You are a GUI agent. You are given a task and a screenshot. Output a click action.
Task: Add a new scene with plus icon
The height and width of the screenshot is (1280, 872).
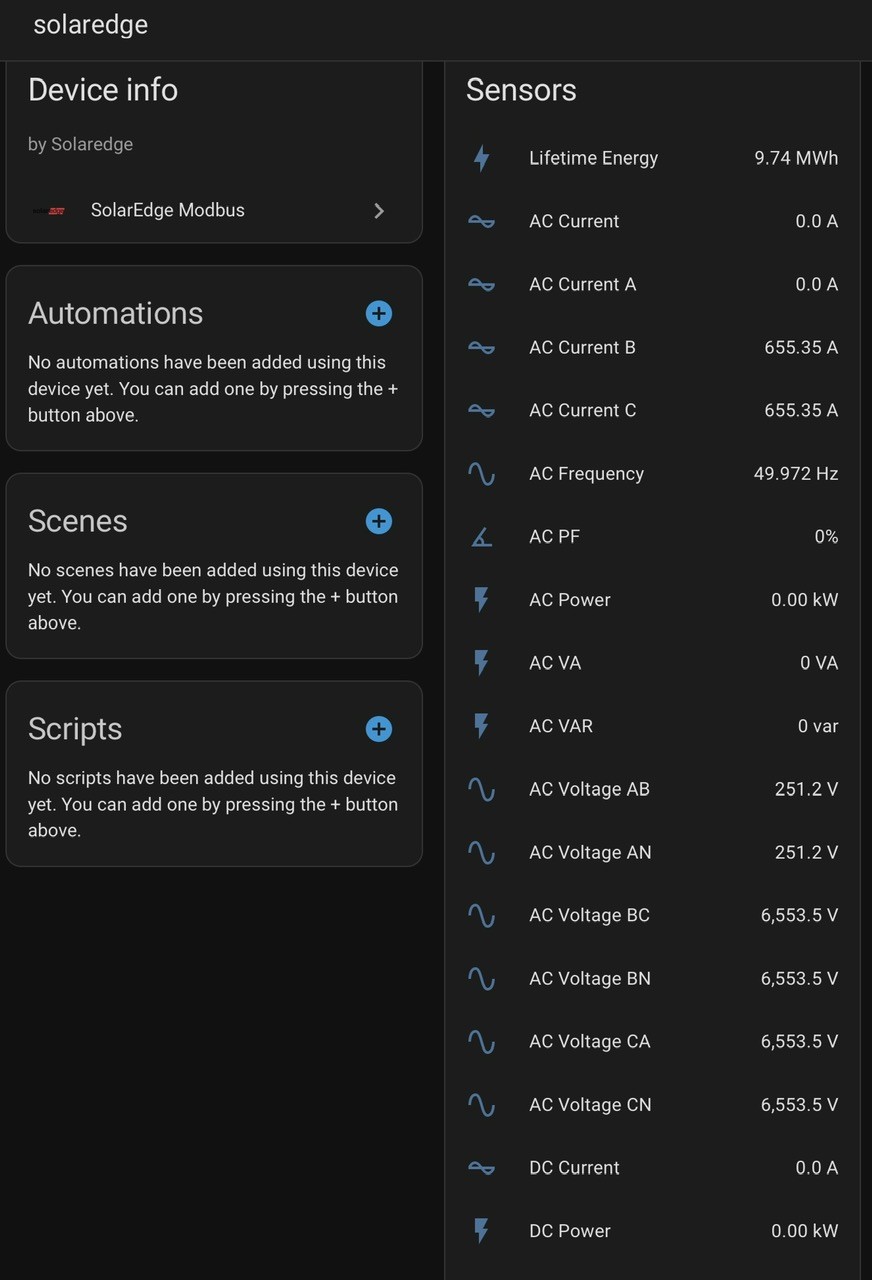378,521
